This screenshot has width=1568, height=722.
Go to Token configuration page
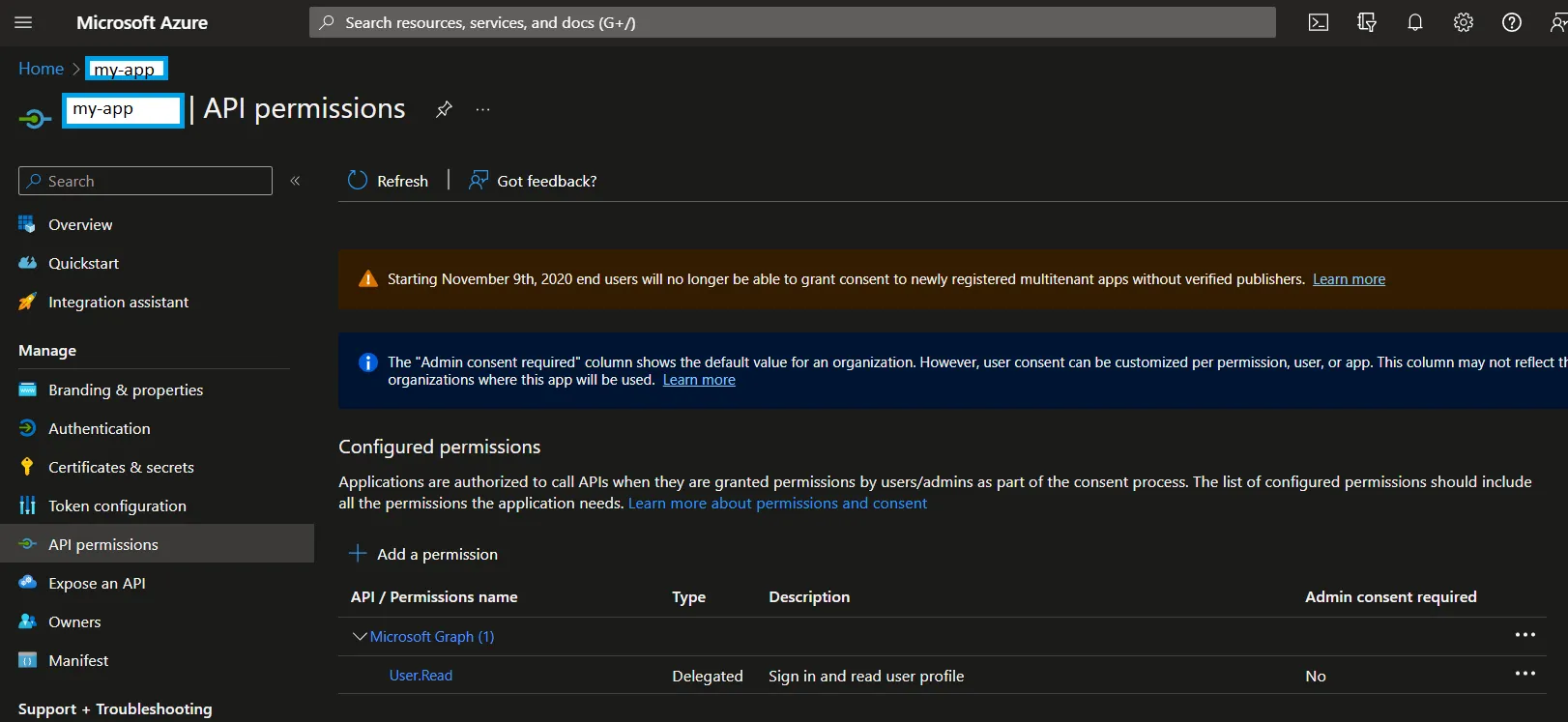(117, 505)
